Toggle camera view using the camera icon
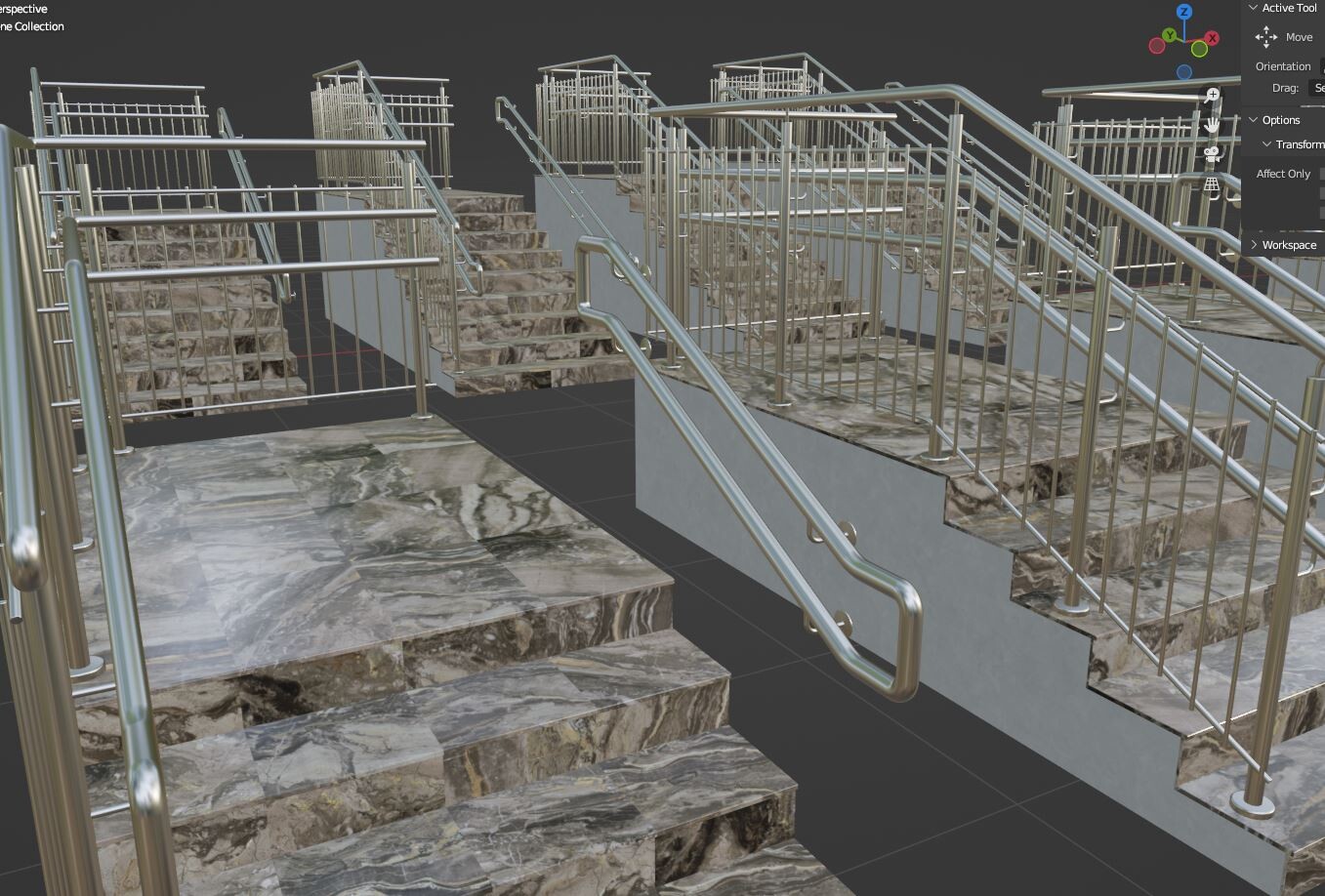Screen dimensions: 1325x896 click(x=1213, y=156)
